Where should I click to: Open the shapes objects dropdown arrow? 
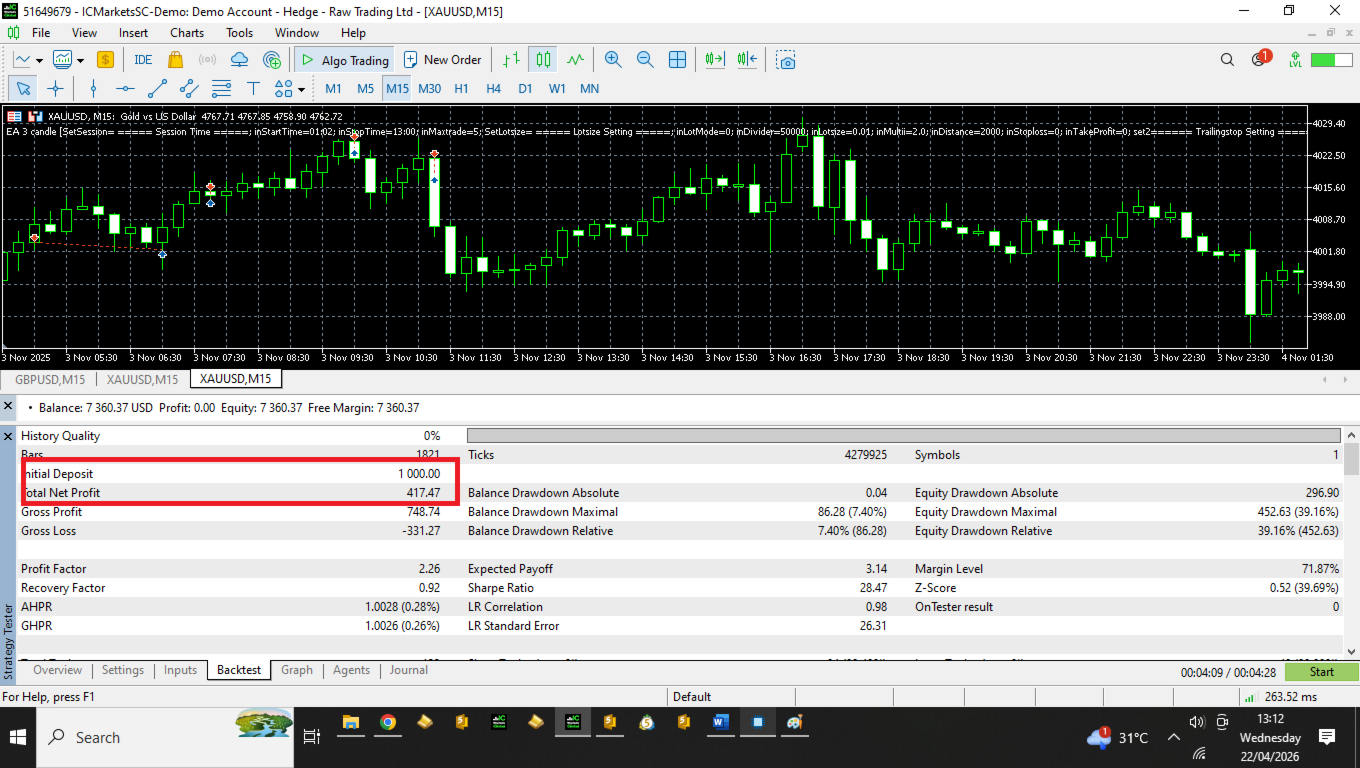301,89
